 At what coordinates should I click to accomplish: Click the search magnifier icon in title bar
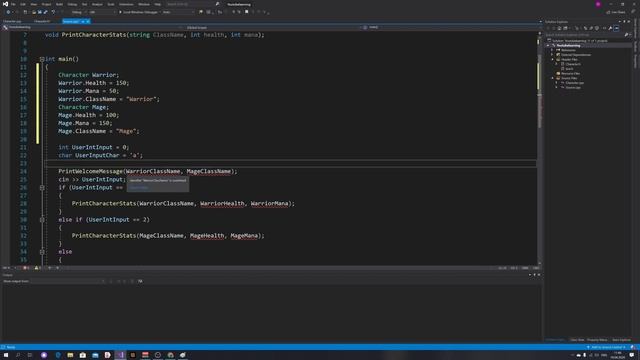coord(217,4)
